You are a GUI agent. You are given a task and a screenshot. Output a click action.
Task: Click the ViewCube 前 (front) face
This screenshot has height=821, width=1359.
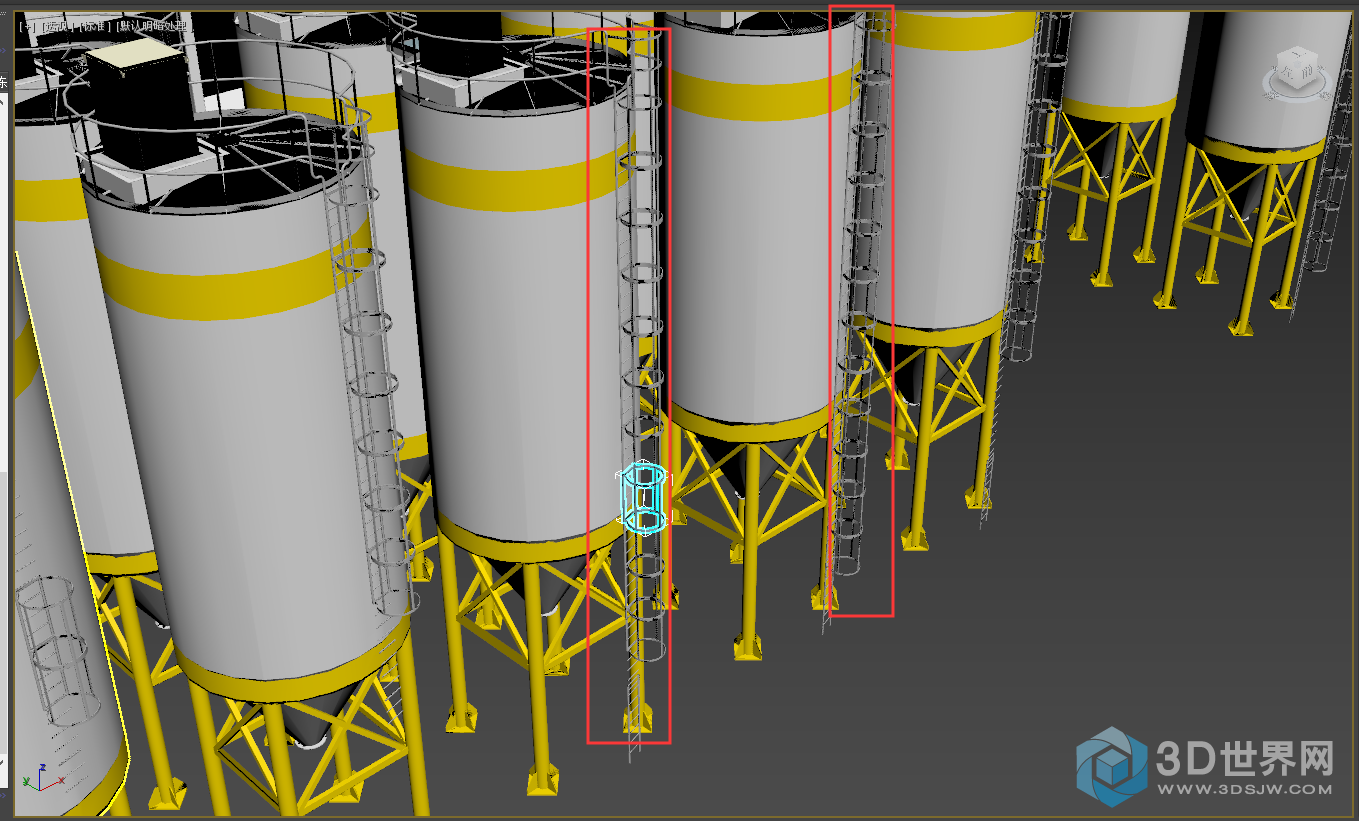pyautogui.click(x=1307, y=72)
